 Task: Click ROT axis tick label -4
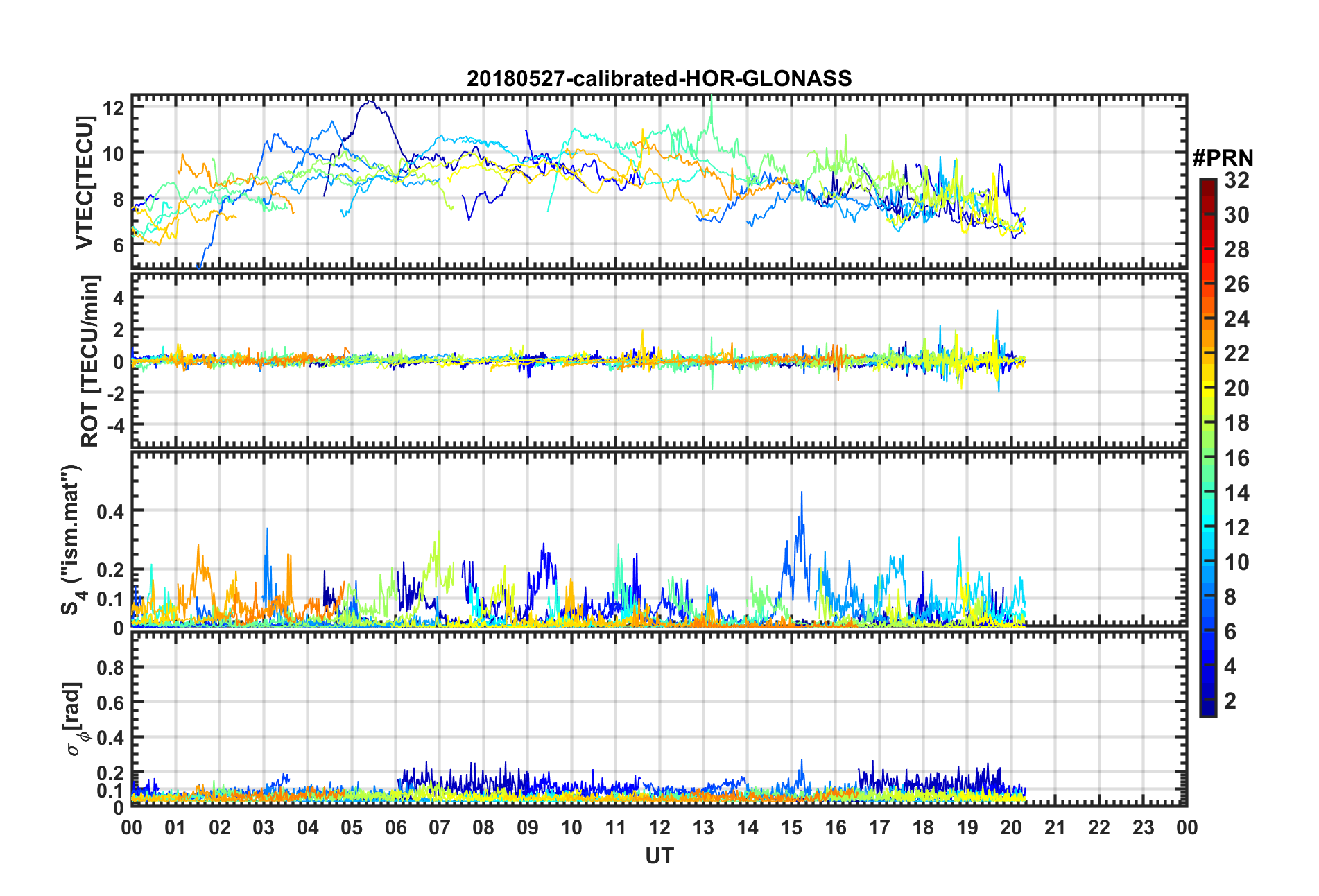coord(114,424)
